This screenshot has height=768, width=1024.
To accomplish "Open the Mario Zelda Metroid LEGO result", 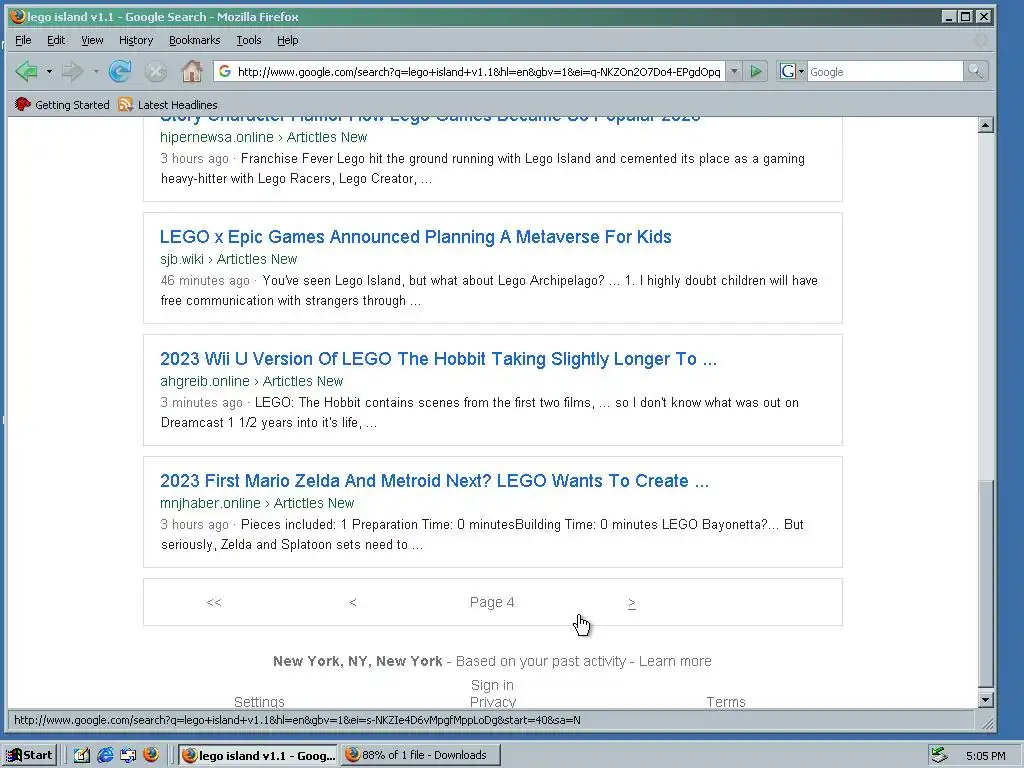I will click(434, 481).
